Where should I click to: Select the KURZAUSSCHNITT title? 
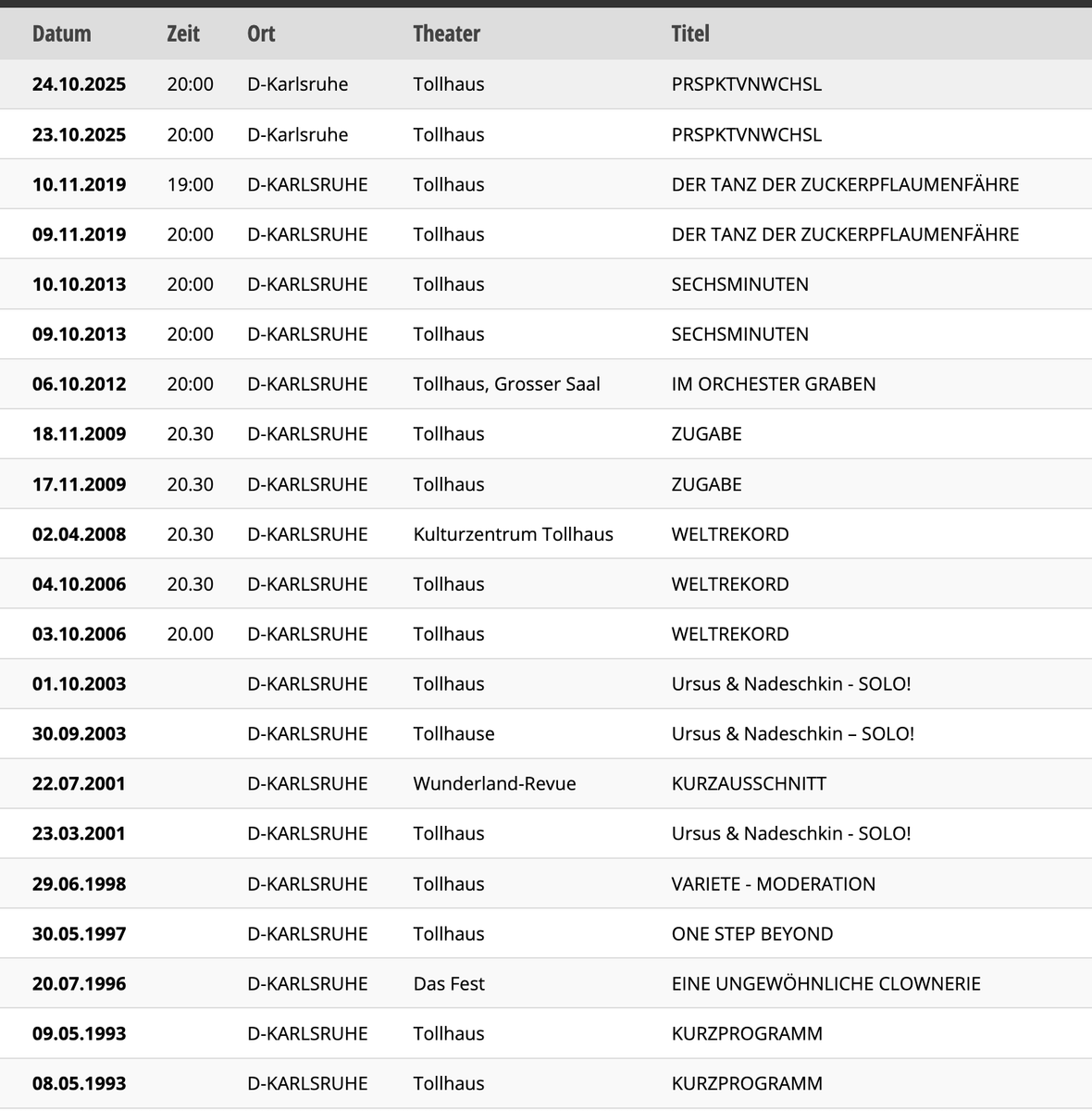pos(749,783)
